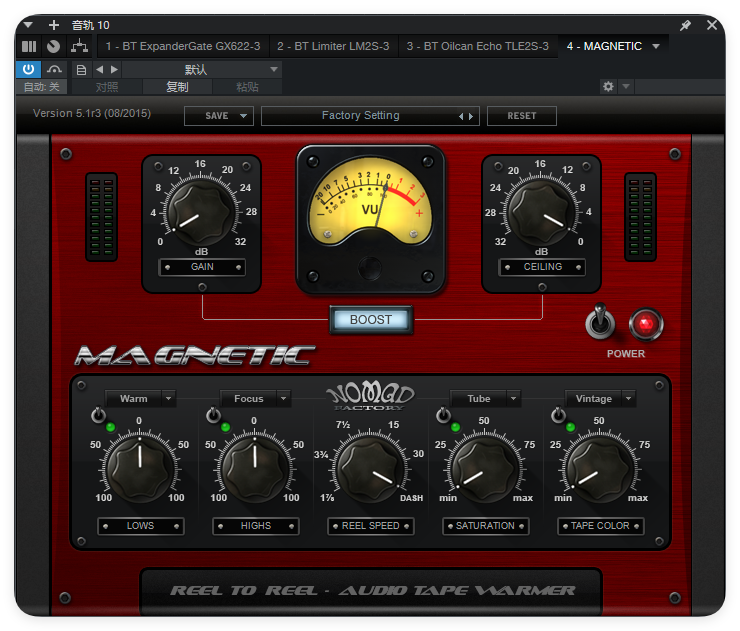
Task: Click the TAPE COLOR knob
Action: point(600,469)
